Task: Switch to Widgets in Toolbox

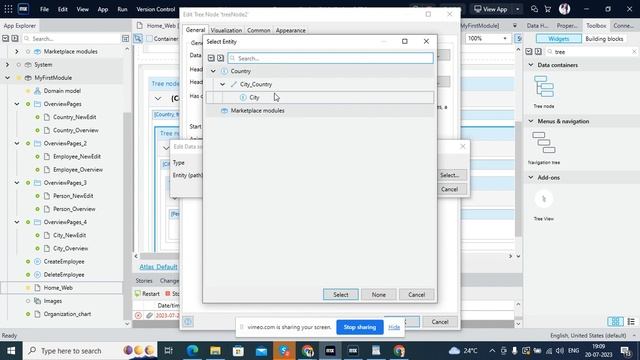Action: click(x=558, y=39)
